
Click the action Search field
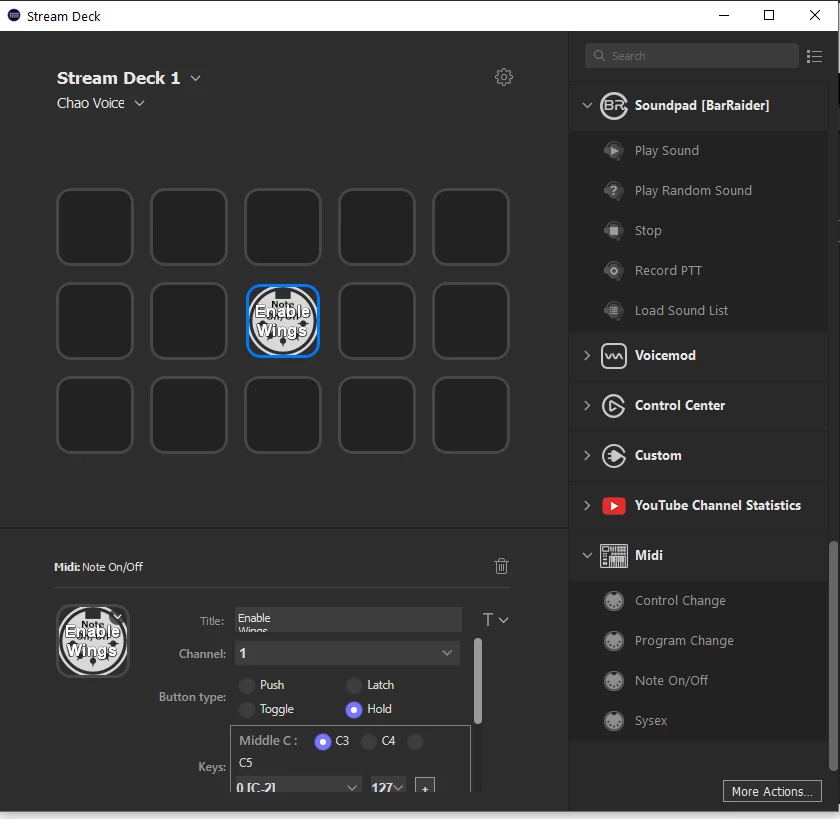click(x=692, y=56)
